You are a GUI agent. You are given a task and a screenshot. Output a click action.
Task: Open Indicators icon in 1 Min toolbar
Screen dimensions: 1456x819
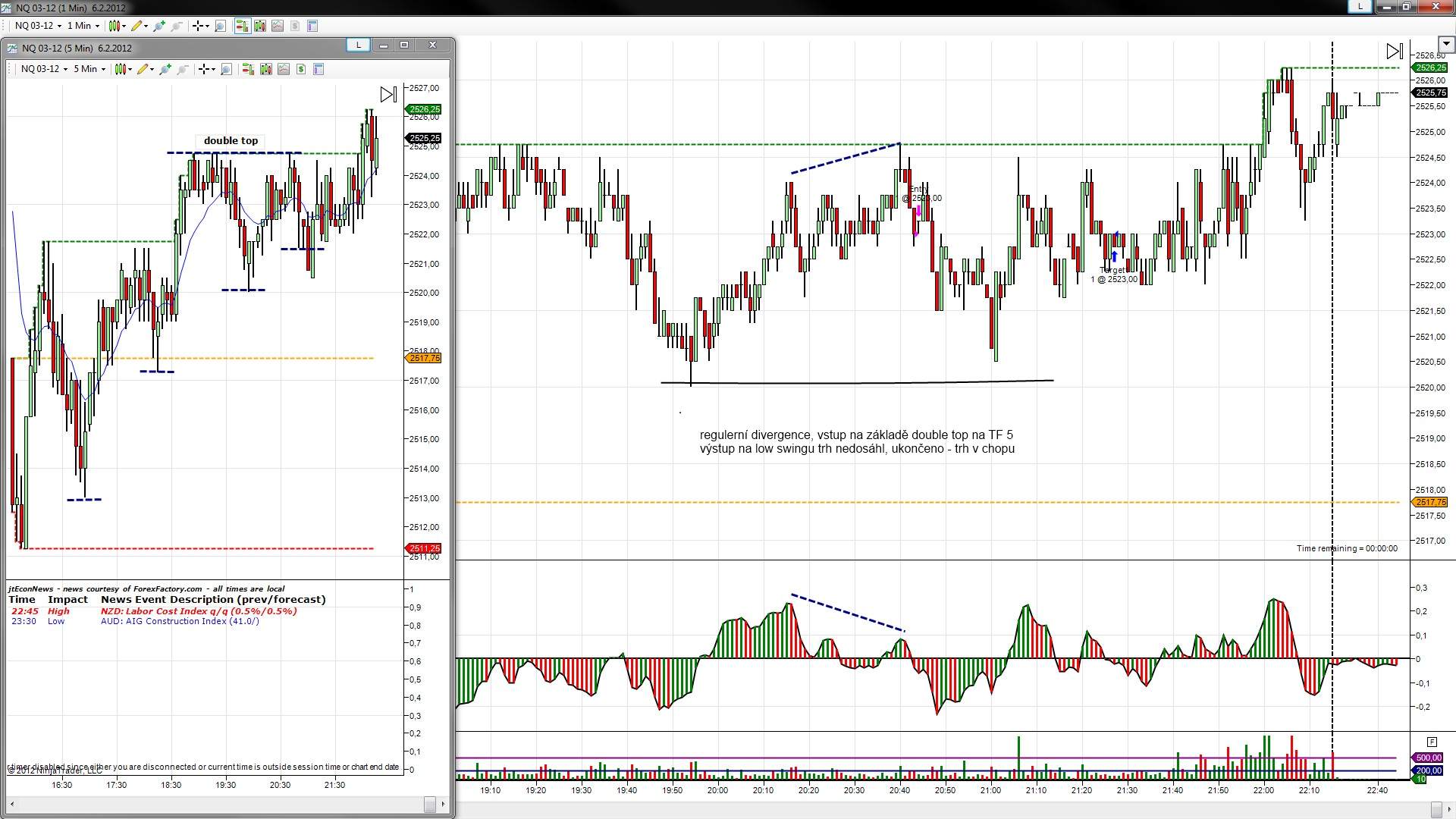(277, 26)
